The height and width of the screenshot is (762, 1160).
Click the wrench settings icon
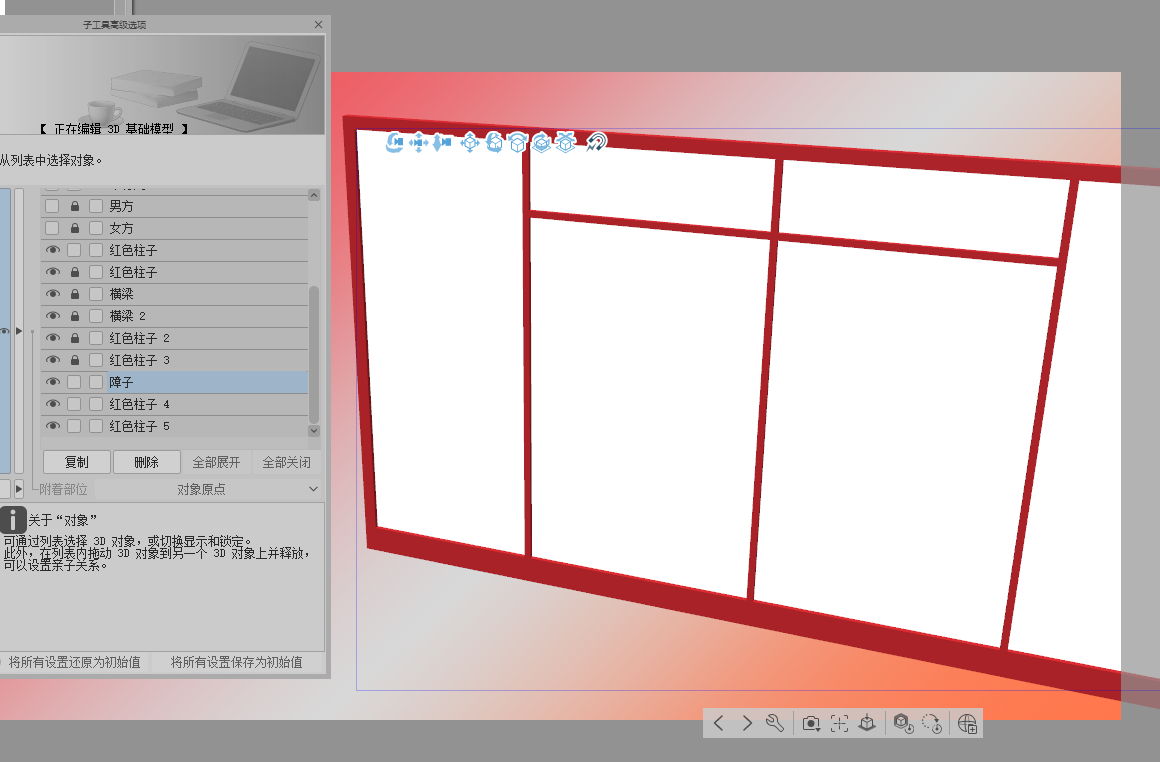click(774, 723)
